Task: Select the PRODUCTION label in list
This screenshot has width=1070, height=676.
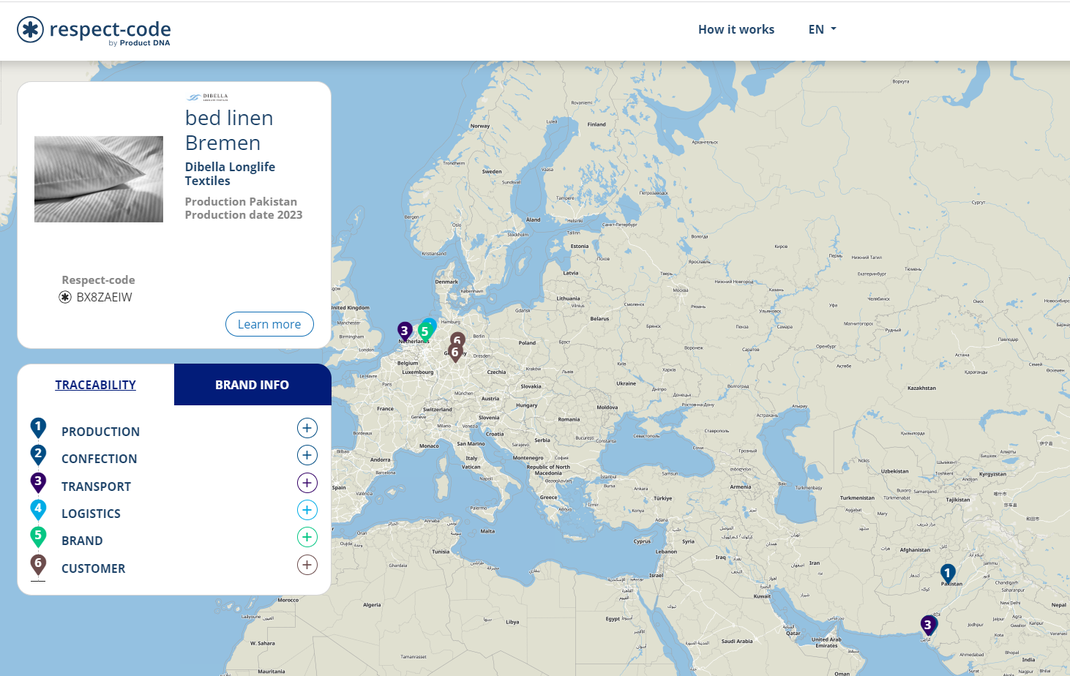Action: (x=100, y=432)
